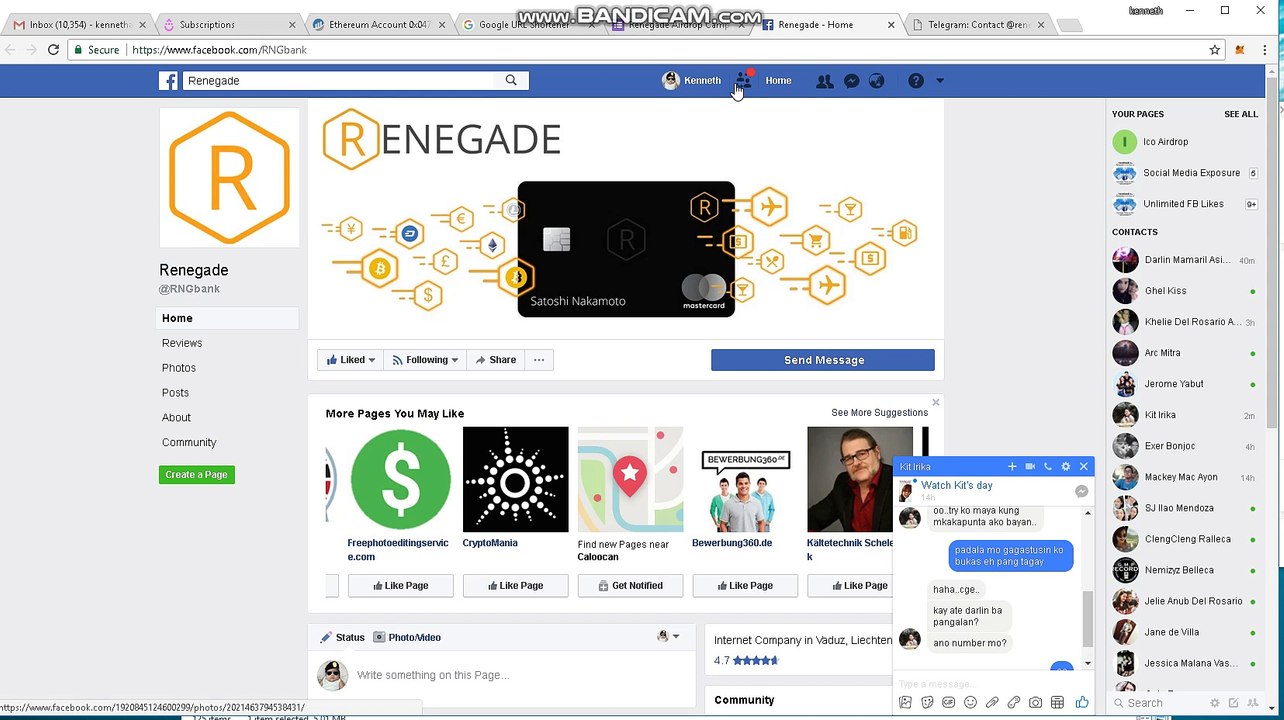Open the post-as identity dropdown

coord(668,636)
